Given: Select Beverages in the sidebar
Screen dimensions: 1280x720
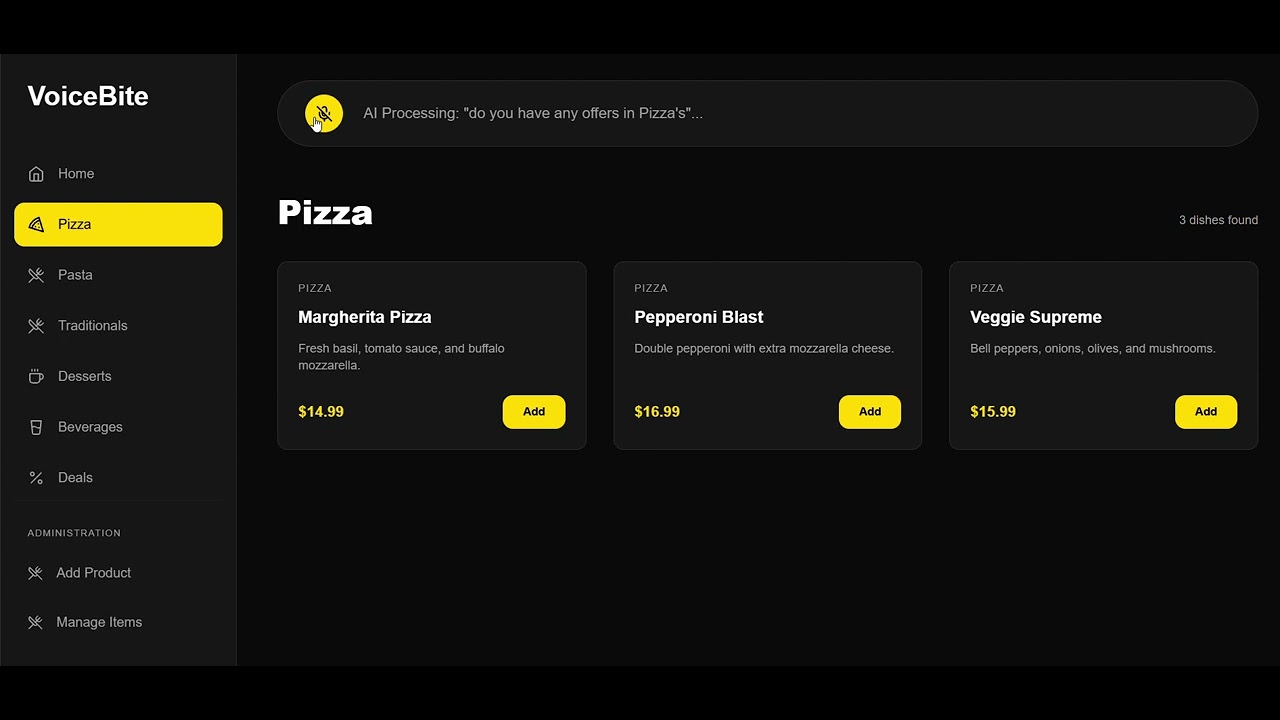Looking at the screenshot, I should (x=90, y=427).
